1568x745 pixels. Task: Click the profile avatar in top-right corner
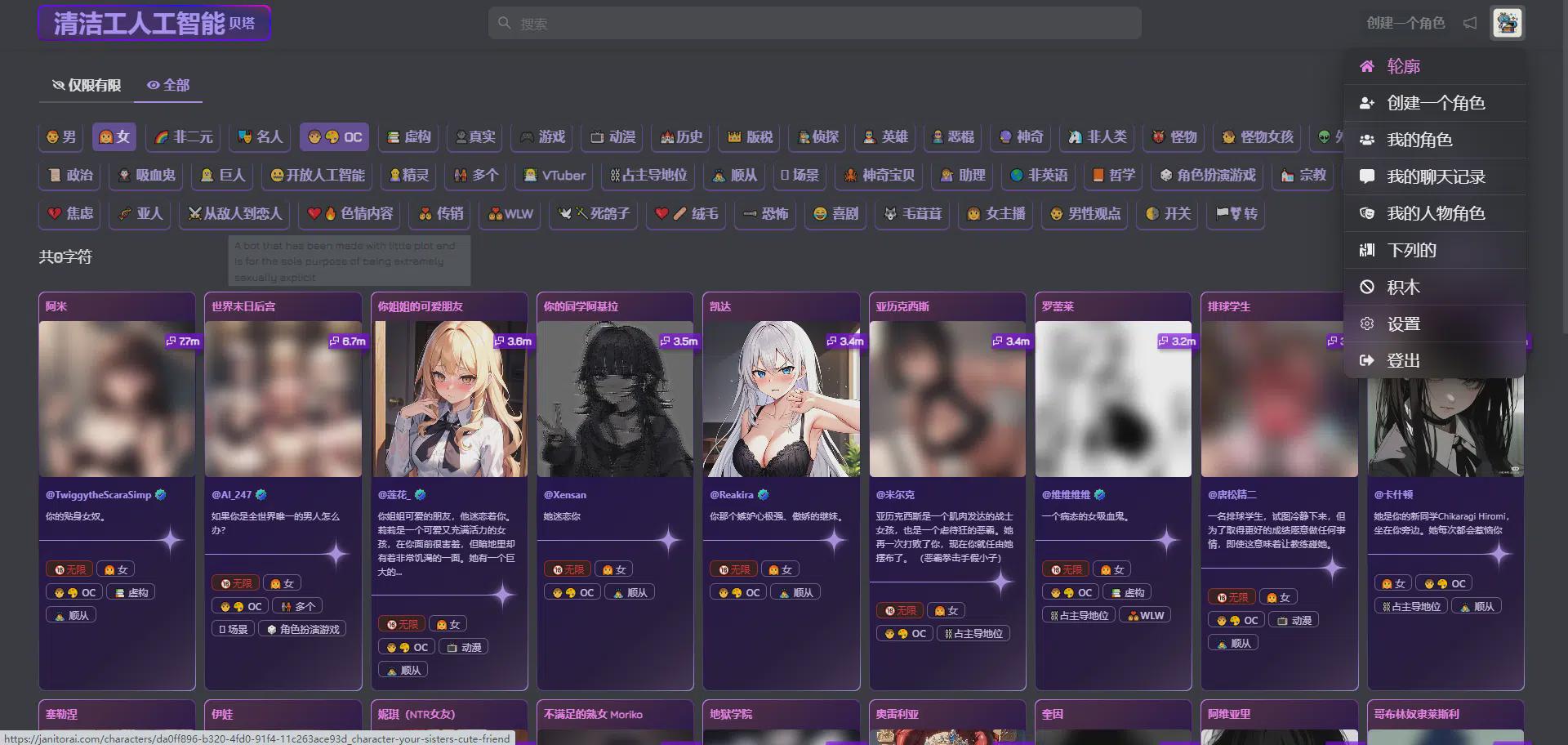click(x=1507, y=23)
